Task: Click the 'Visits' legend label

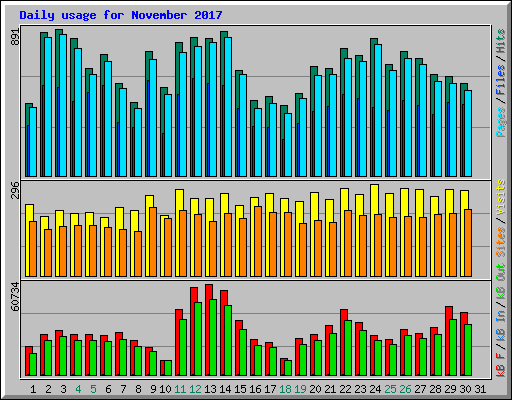Action: (x=500, y=197)
